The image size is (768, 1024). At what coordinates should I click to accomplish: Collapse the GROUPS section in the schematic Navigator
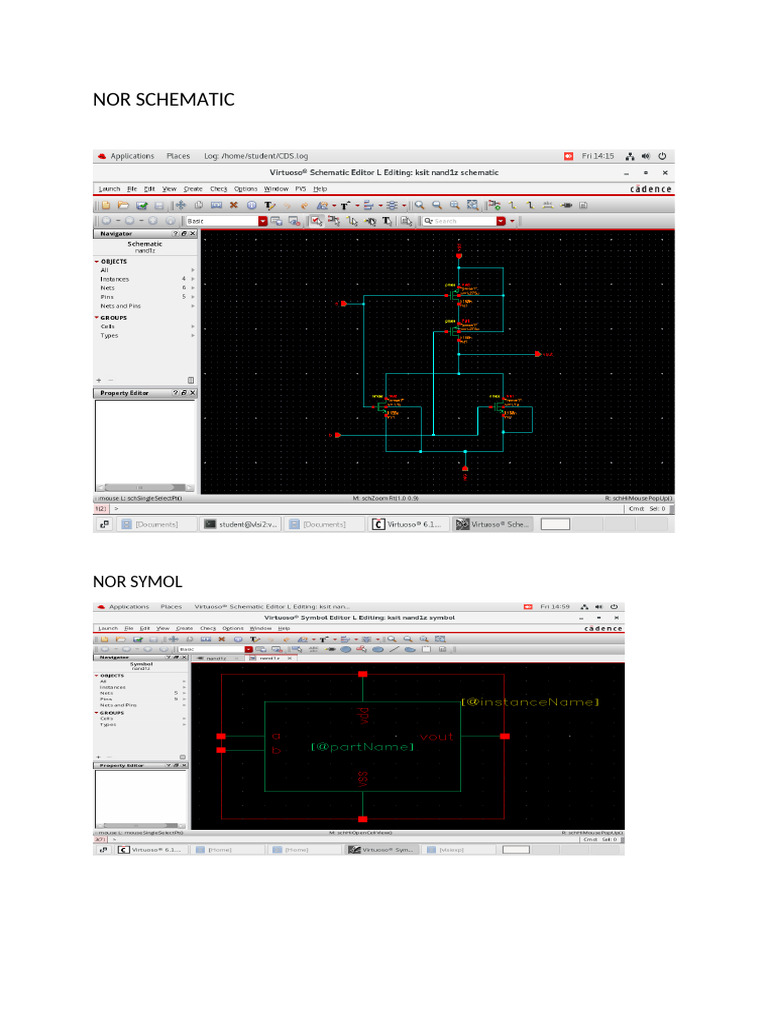[x=97, y=317]
